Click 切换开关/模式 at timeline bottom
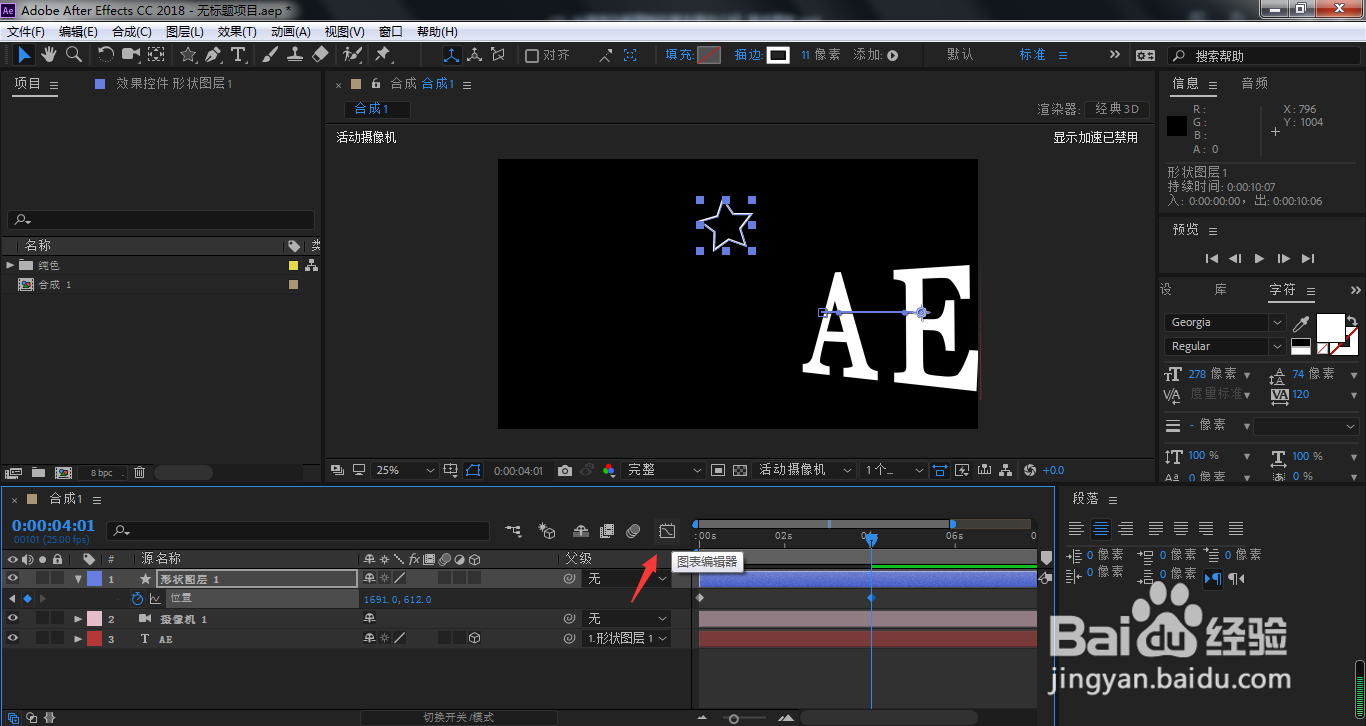This screenshot has height=726, width=1366. [458, 717]
